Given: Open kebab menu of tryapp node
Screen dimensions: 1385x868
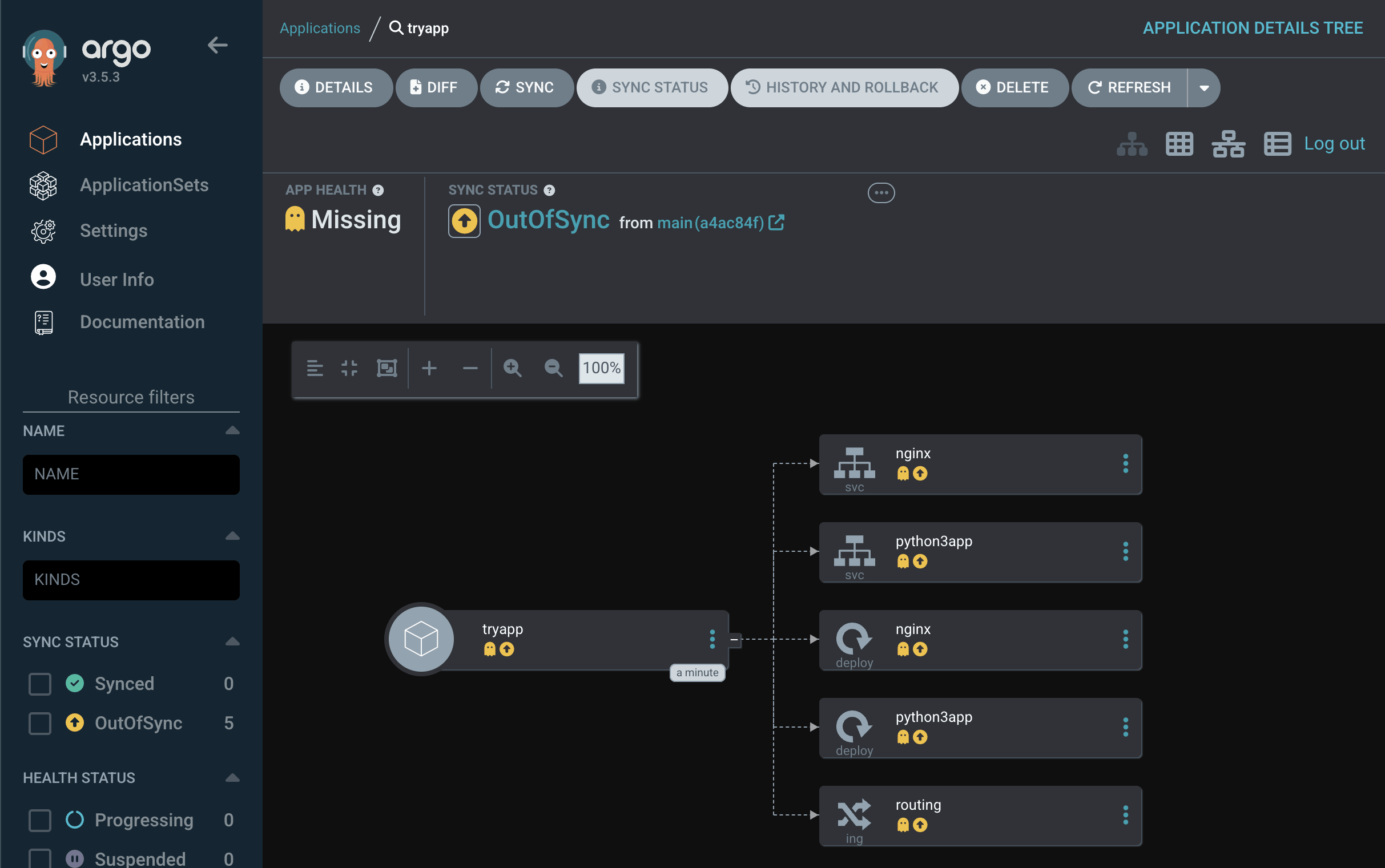Looking at the screenshot, I should [712, 639].
